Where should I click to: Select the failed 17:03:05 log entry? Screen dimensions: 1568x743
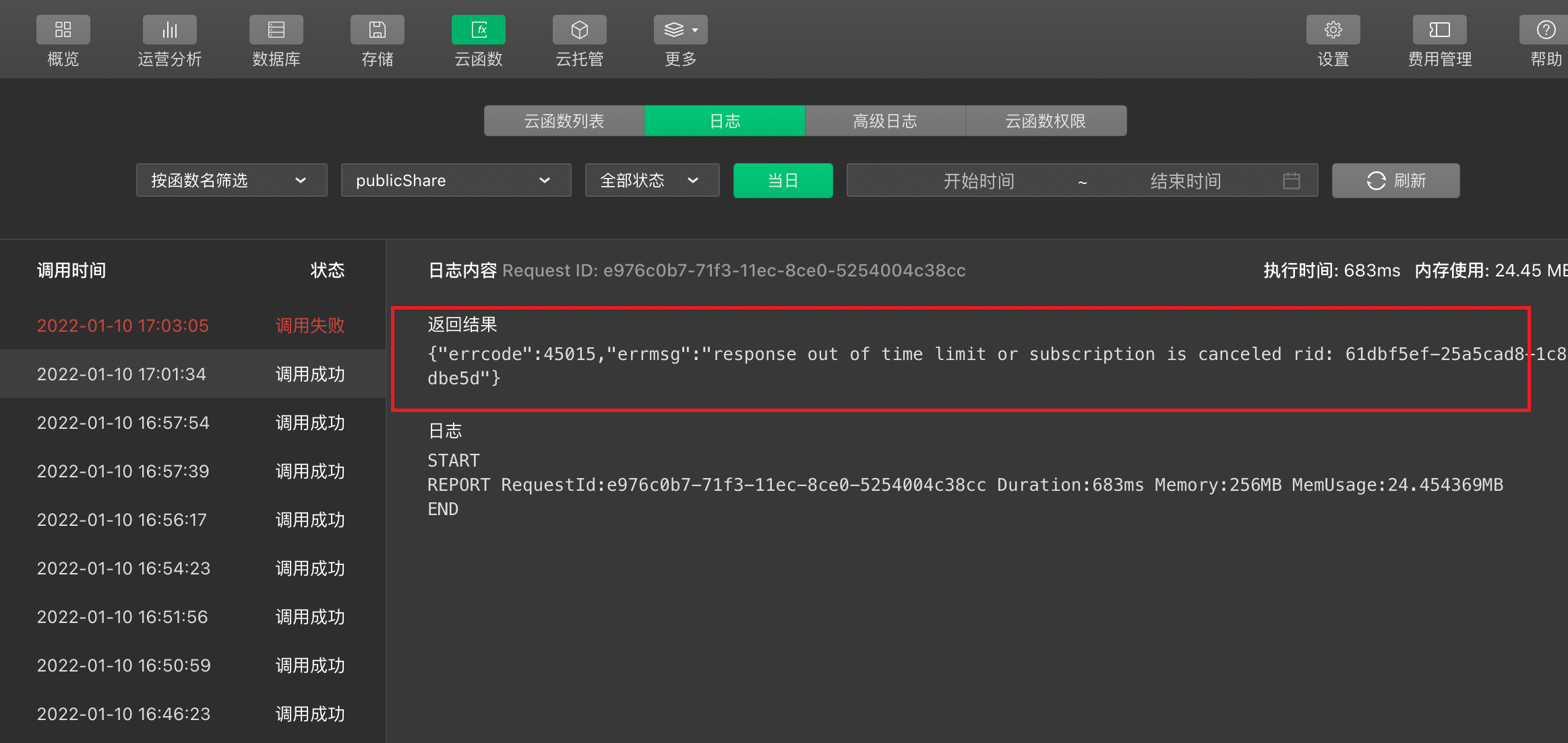click(x=191, y=326)
